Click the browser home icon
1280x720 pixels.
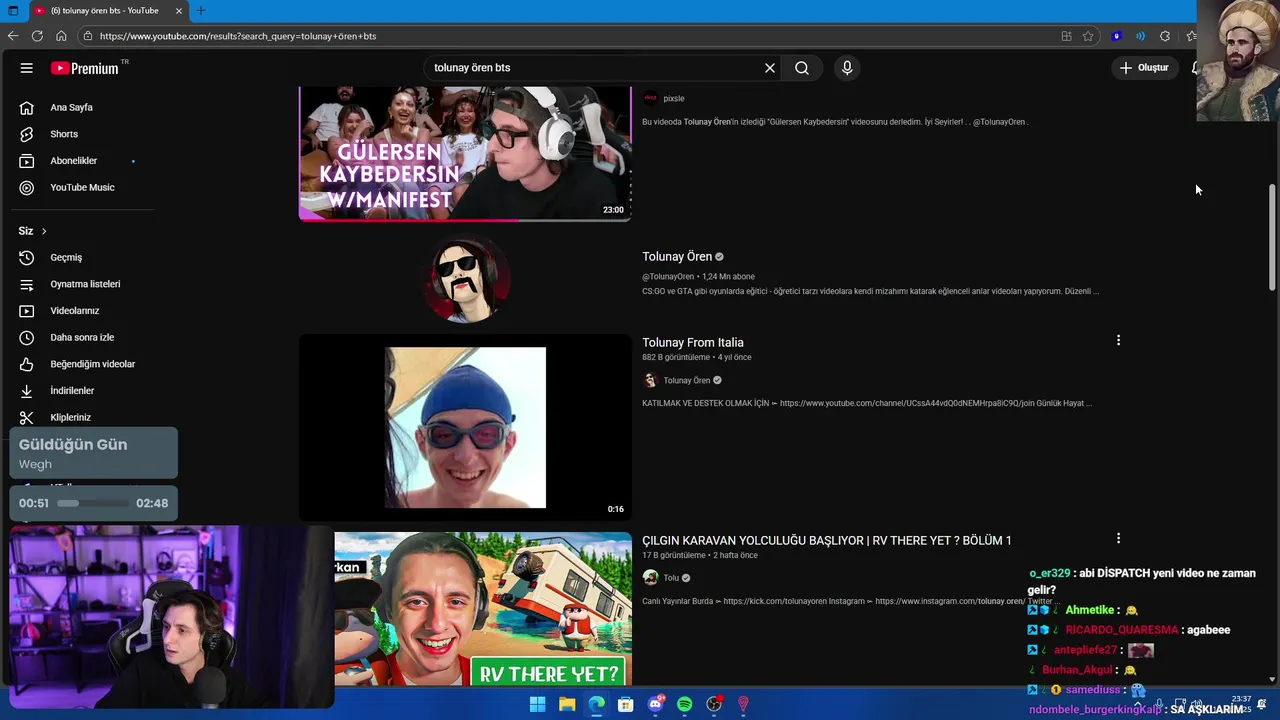pyautogui.click(x=61, y=36)
